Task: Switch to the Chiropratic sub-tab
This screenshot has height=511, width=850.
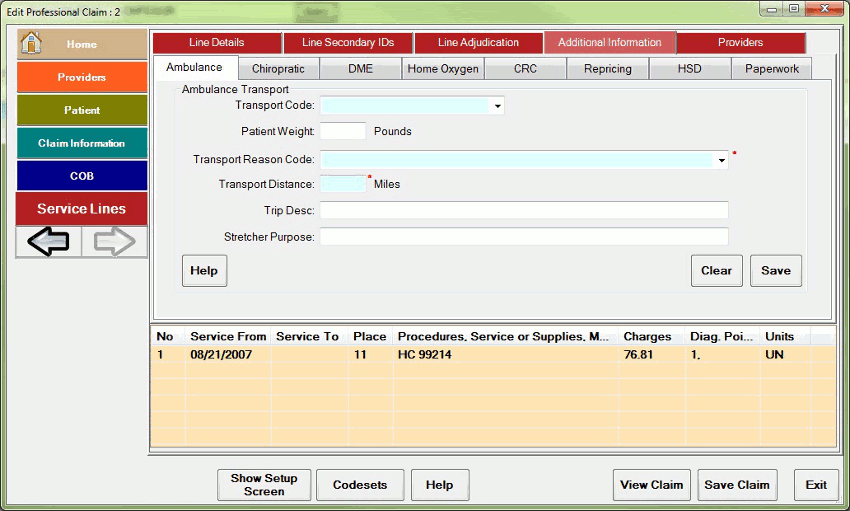Action: coord(278,69)
